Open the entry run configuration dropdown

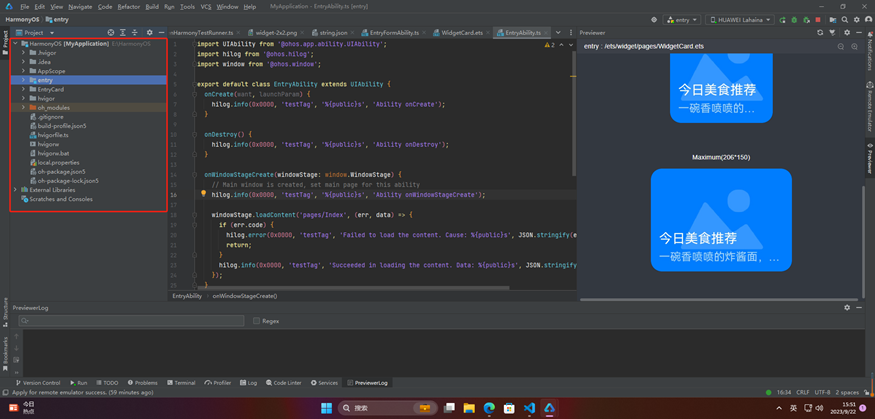(x=681, y=20)
